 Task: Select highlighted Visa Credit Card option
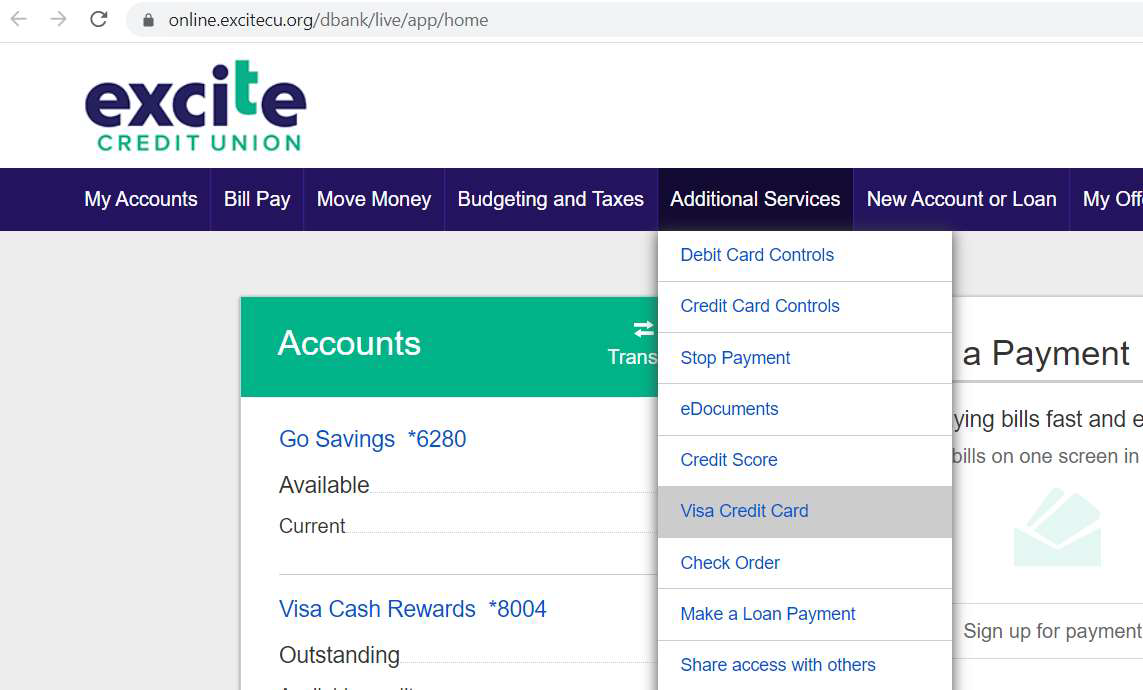805,511
